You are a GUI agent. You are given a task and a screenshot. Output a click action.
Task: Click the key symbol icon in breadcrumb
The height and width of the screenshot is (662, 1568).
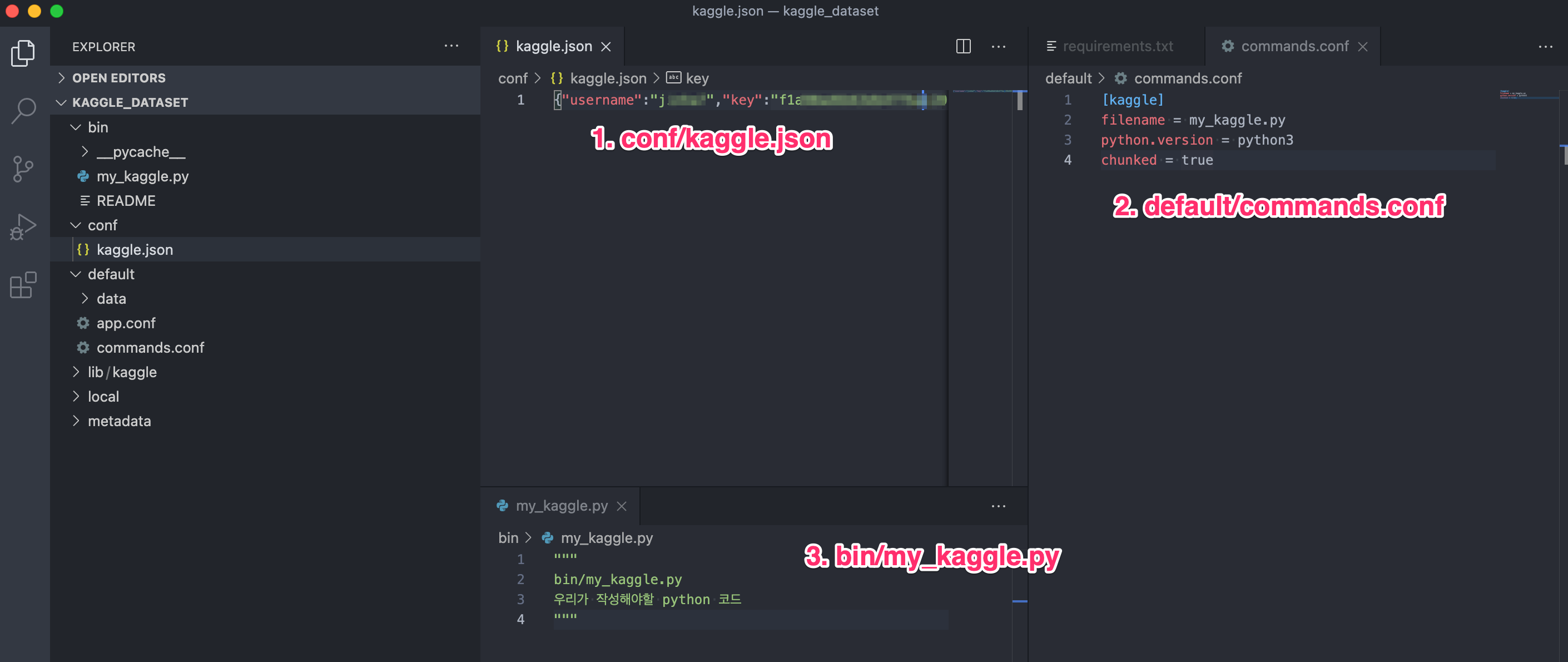tap(673, 78)
